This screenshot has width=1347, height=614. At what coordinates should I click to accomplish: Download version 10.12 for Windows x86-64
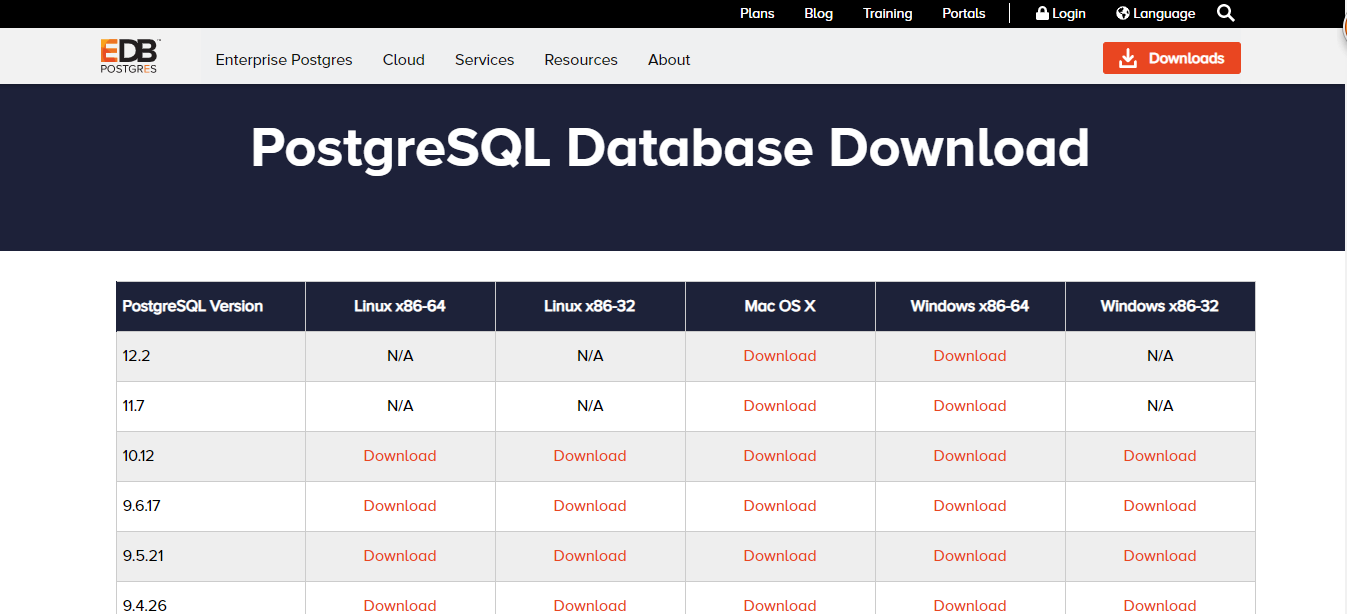pos(970,456)
